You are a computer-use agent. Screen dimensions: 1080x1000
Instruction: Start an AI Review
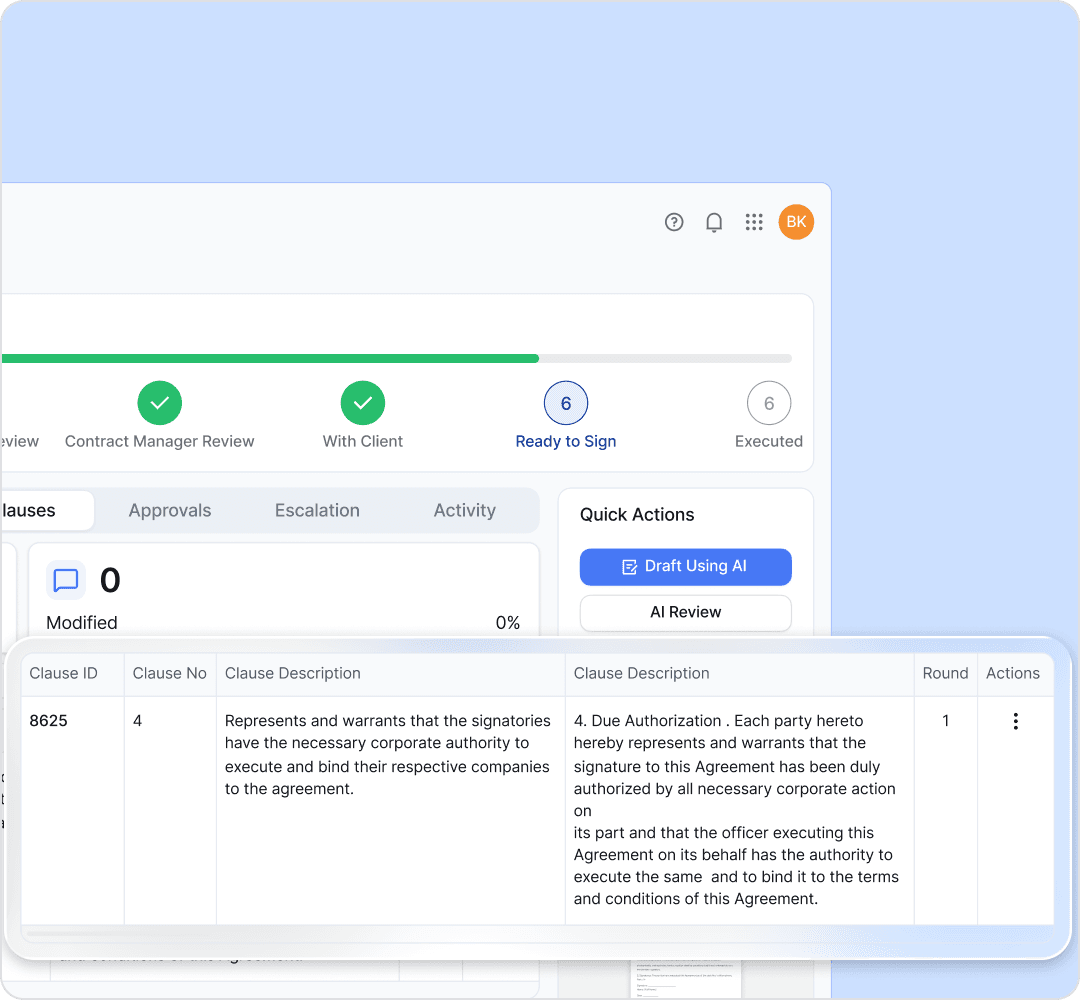686,612
